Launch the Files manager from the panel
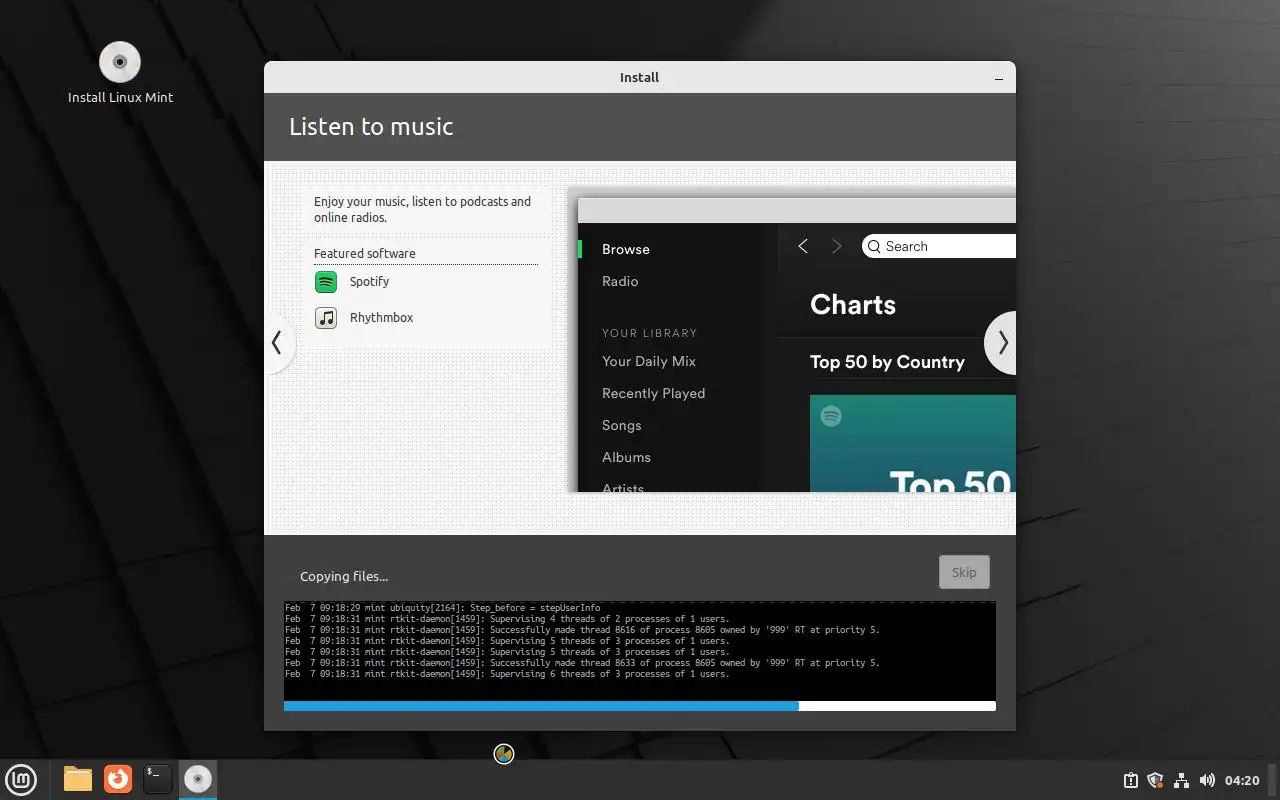This screenshot has width=1280, height=800. [77, 779]
